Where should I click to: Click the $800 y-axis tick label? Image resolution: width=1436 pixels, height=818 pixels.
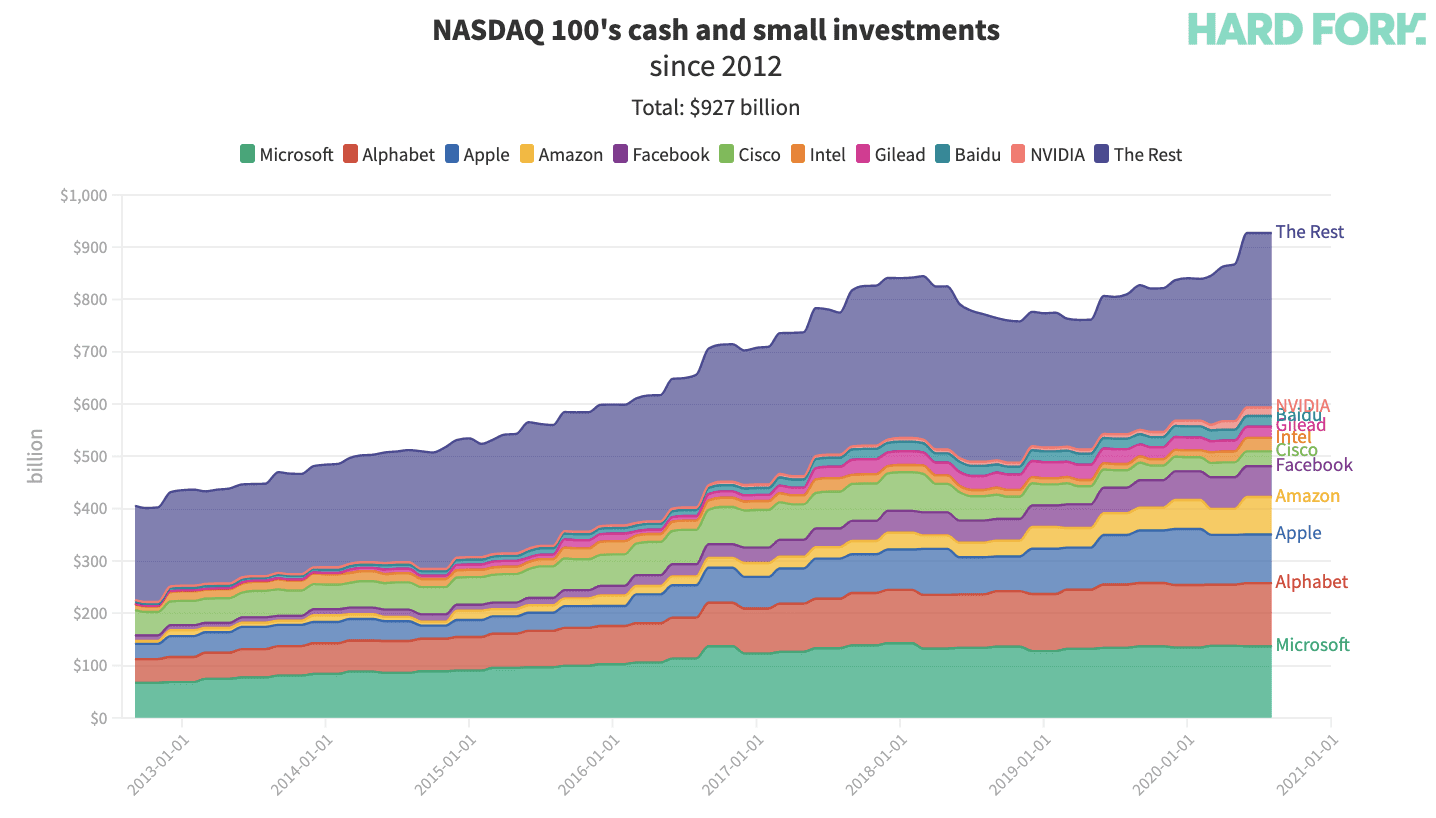(x=89, y=299)
